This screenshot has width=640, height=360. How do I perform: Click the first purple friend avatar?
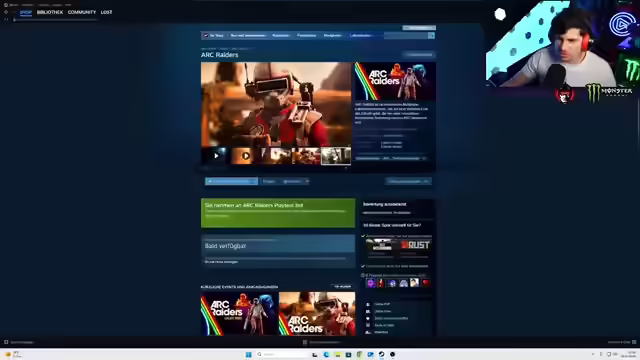tap(371, 283)
